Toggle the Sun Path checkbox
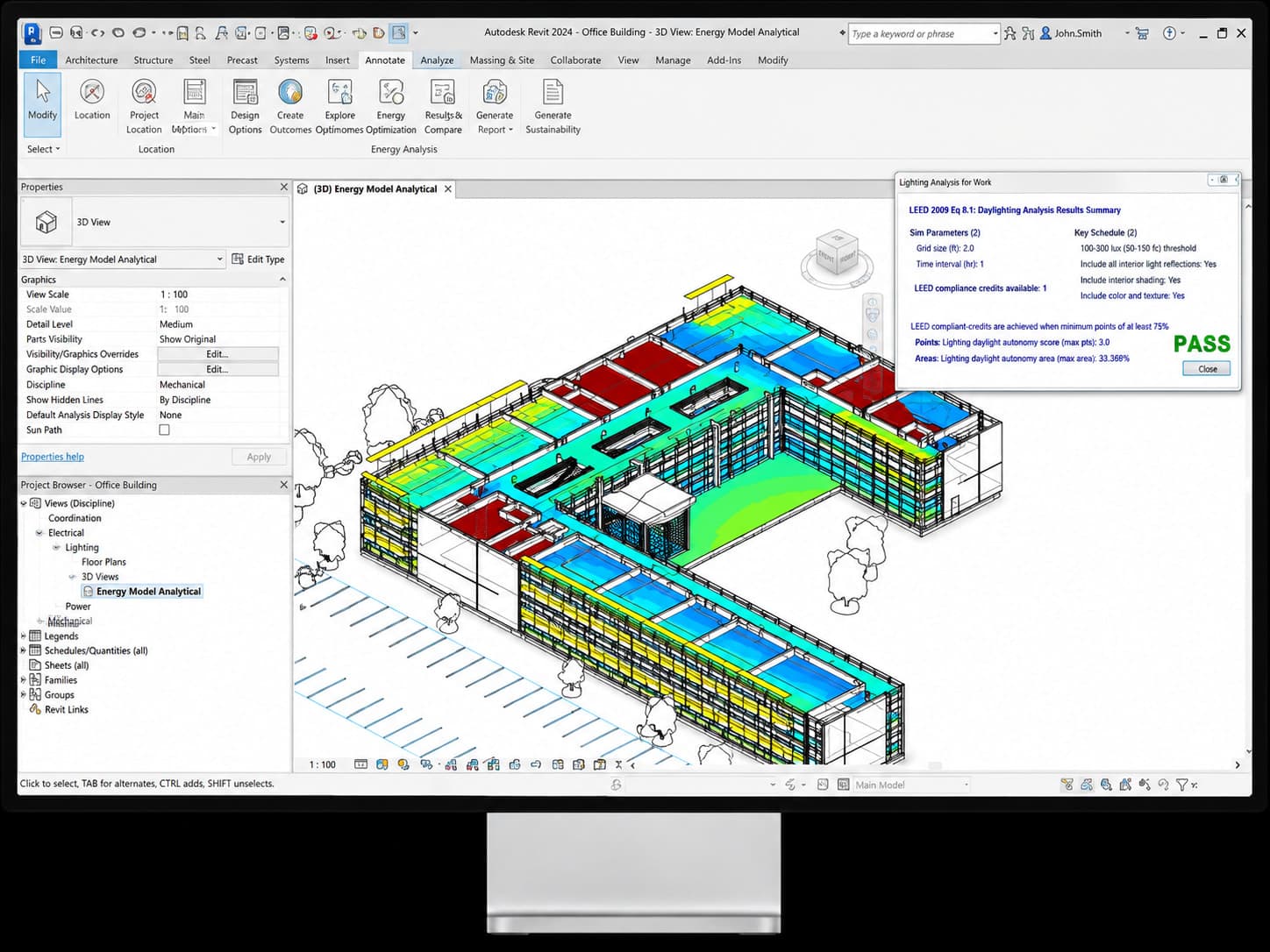Image resolution: width=1270 pixels, height=952 pixels. coord(164,430)
